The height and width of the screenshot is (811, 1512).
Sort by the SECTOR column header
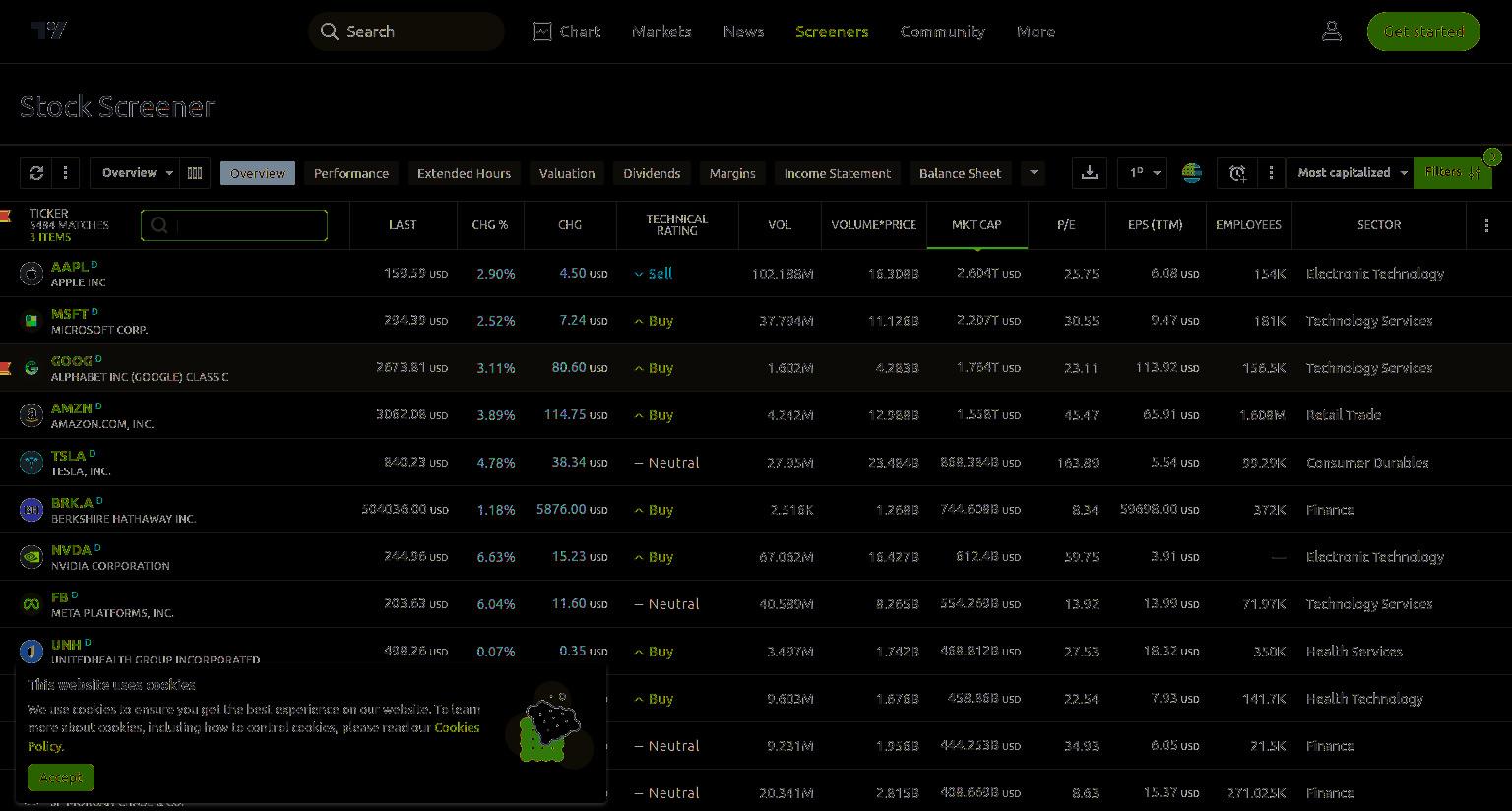1379,225
